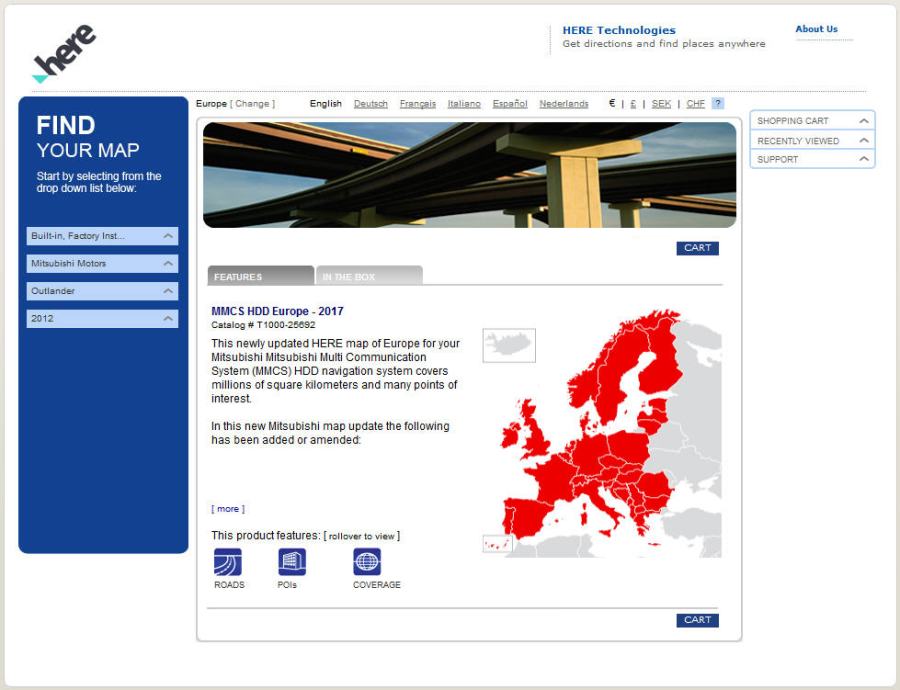Open HERE Technologies link

[x=619, y=30]
